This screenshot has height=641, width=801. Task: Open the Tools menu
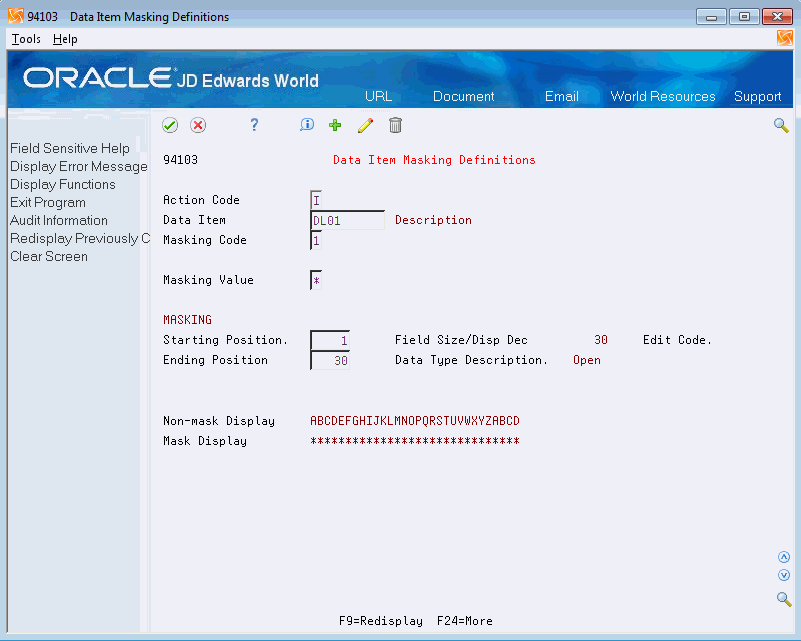point(26,39)
